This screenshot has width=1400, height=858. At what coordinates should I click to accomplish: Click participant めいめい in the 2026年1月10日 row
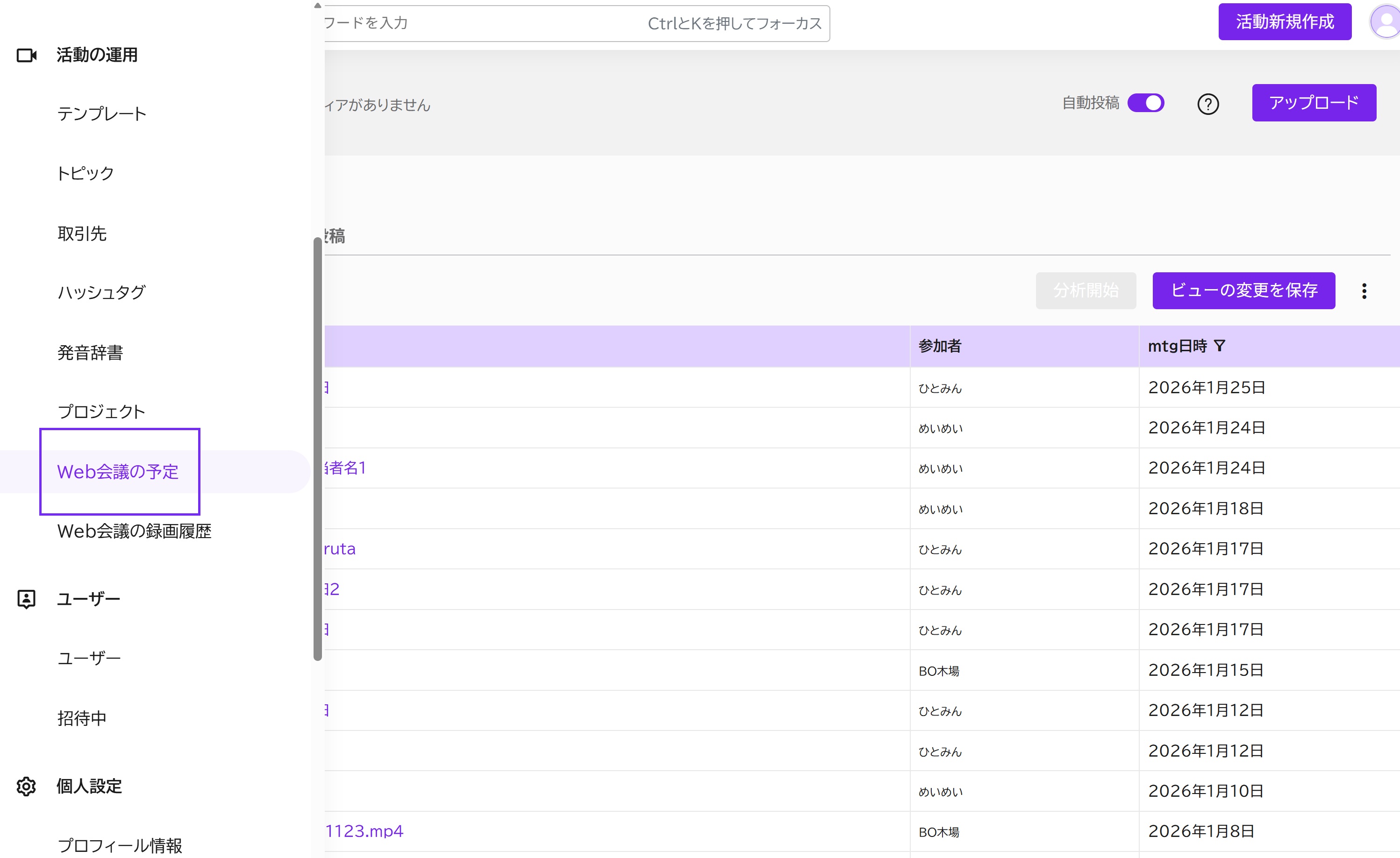click(941, 792)
